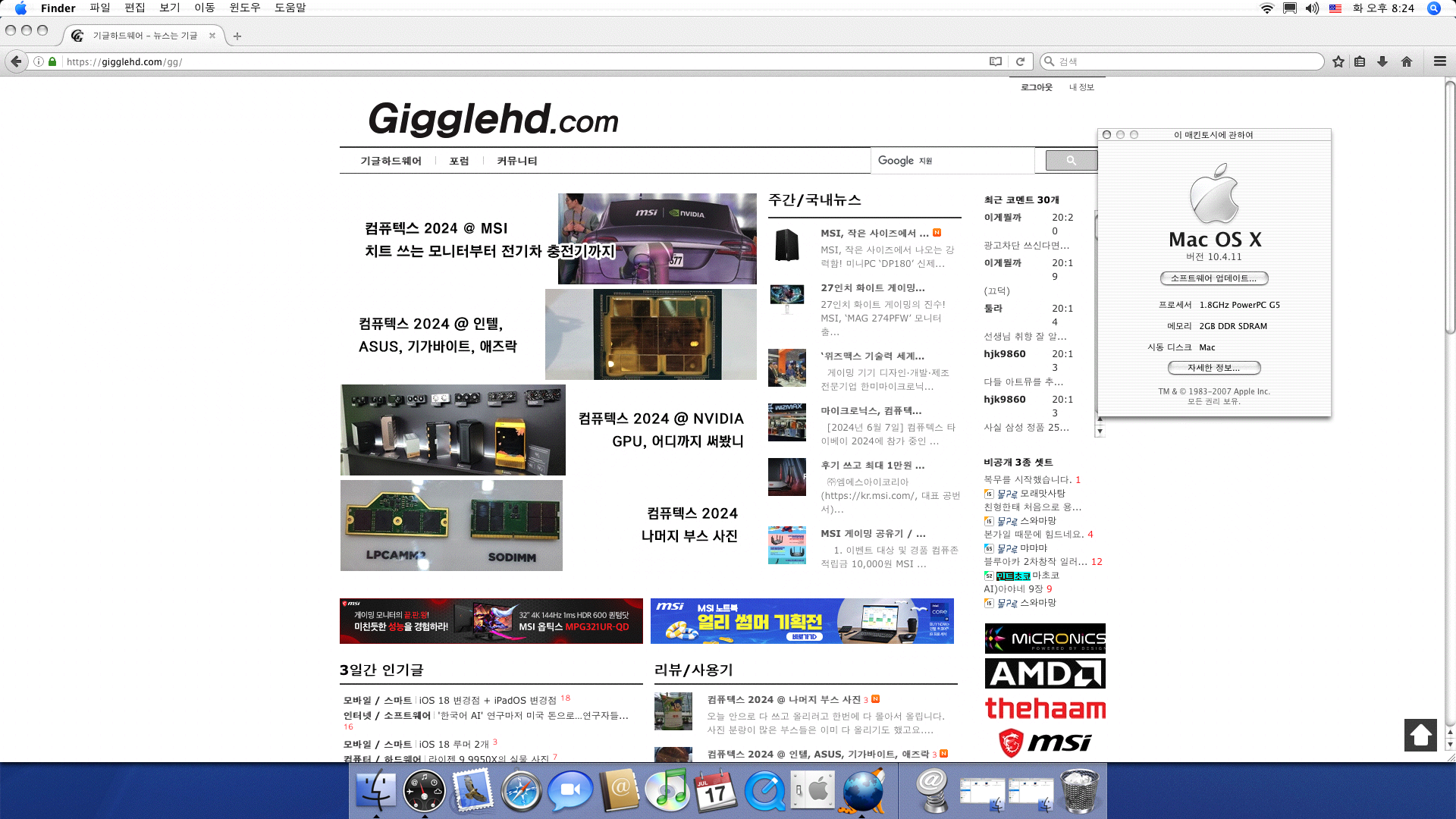
Task: Open Dashboard from the Dock
Action: tap(424, 790)
